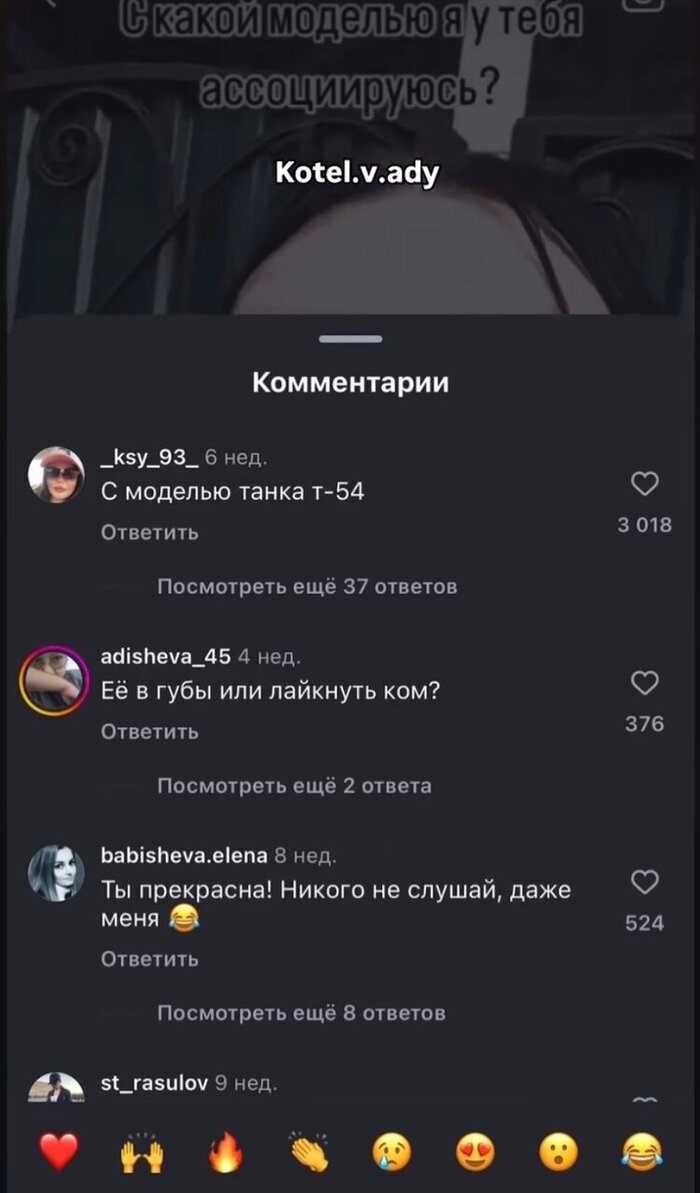Tap adisheva_45's story-ringed avatar
Viewport: 700px width, 1193px height.
(x=55, y=680)
